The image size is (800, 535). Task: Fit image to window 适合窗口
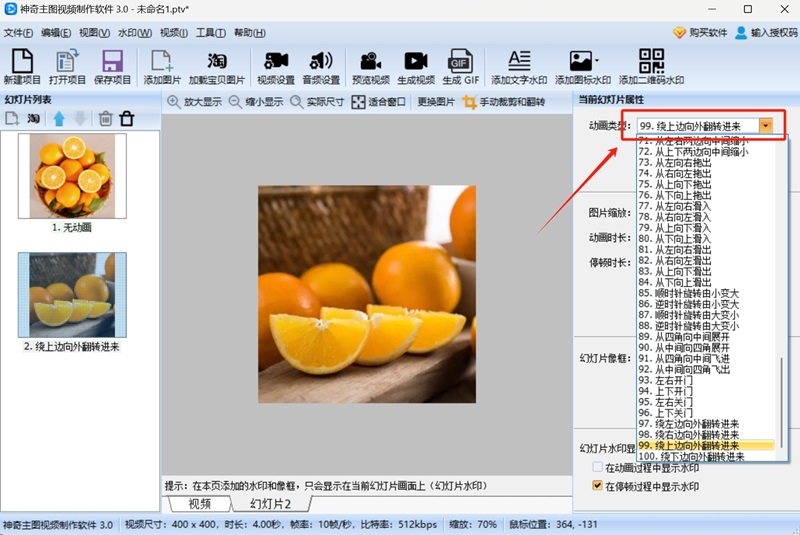point(379,101)
